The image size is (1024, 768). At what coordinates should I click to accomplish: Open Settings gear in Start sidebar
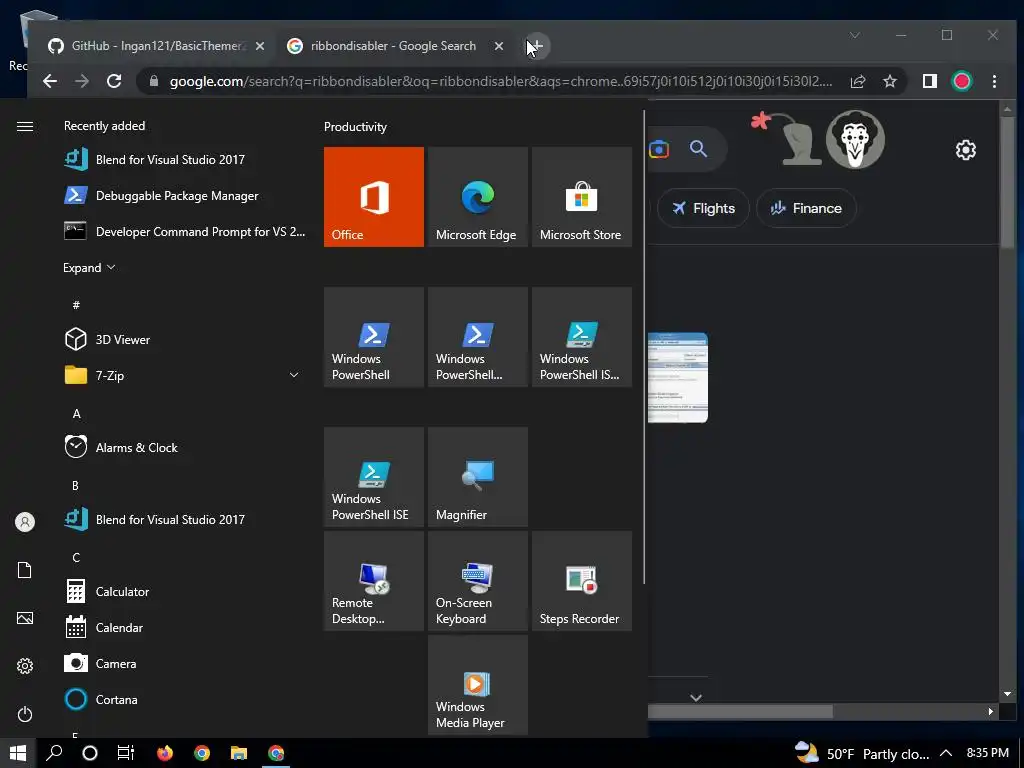tap(25, 665)
